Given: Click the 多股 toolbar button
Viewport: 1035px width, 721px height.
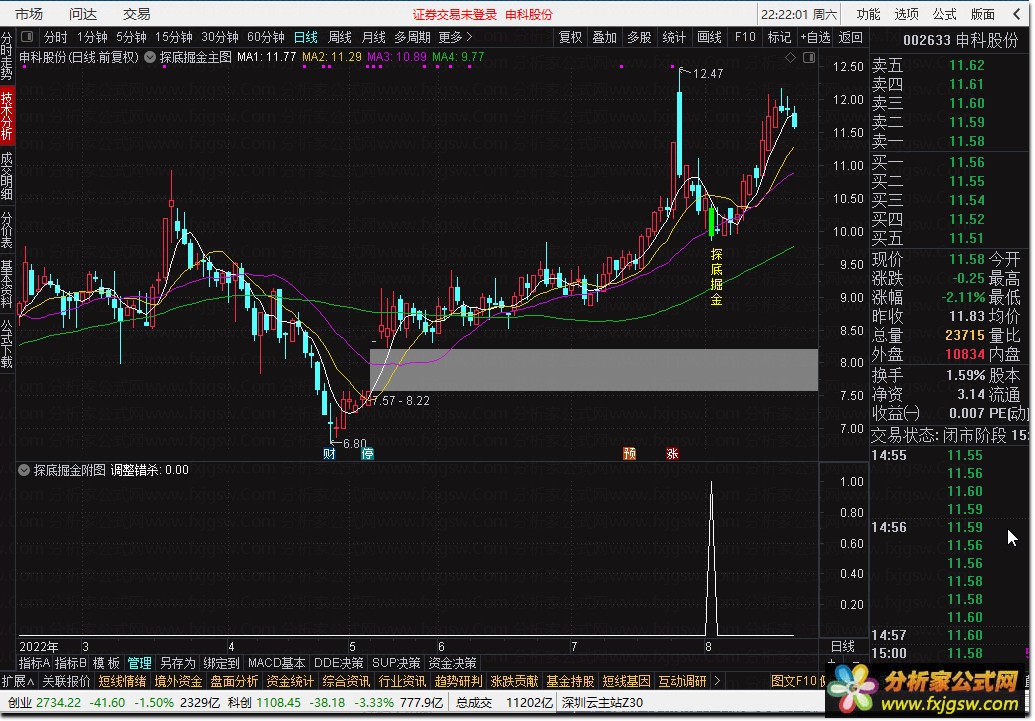Looking at the screenshot, I should [x=639, y=37].
